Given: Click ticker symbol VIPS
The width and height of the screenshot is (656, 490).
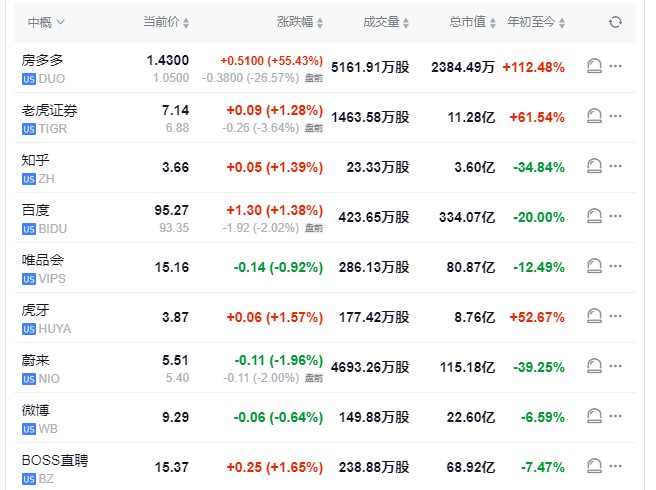Looking at the screenshot, I should (x=52, y=279).
